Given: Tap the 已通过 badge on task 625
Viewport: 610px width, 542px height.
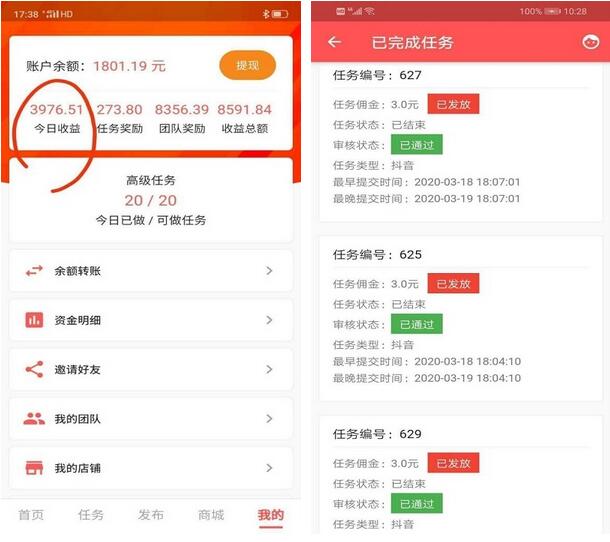Looking at the screenshot, I should pos(417,324).
